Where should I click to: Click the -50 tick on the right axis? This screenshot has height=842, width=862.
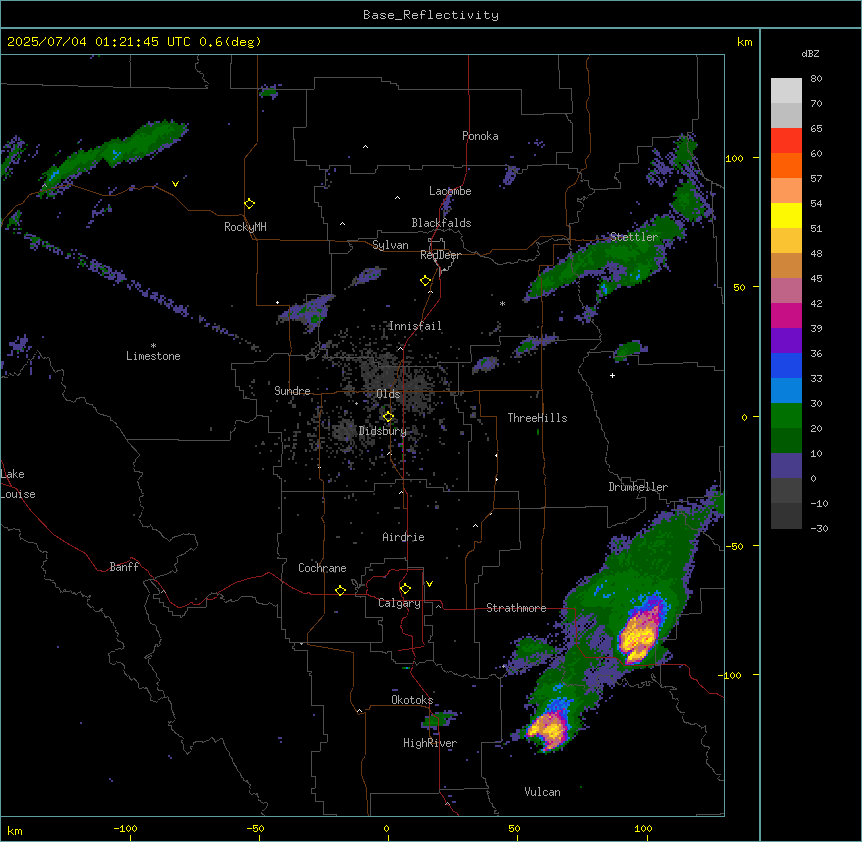[734, 546]
